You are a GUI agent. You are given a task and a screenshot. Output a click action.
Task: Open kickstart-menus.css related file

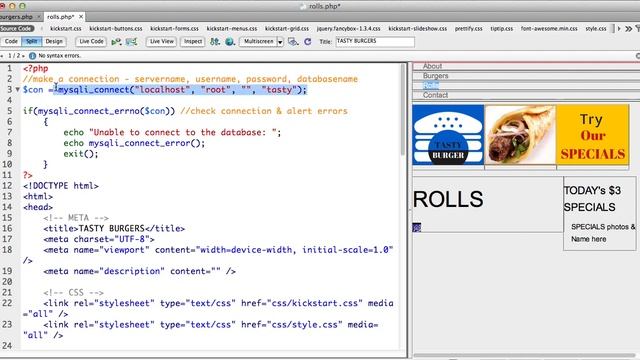click(x=231, y=29)
